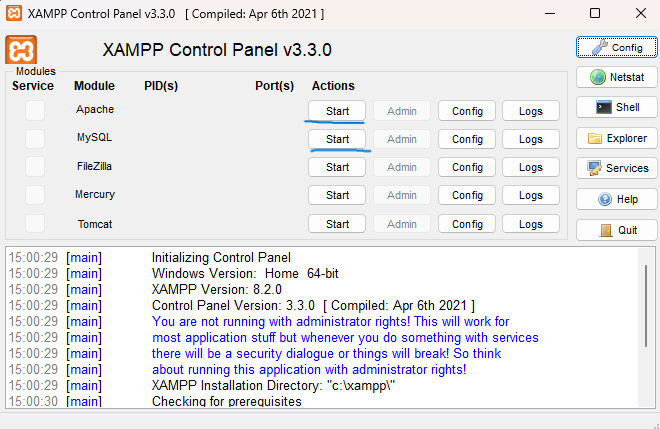
Task: Open Config for the Apache module
Action: click(x=467, y=111)
